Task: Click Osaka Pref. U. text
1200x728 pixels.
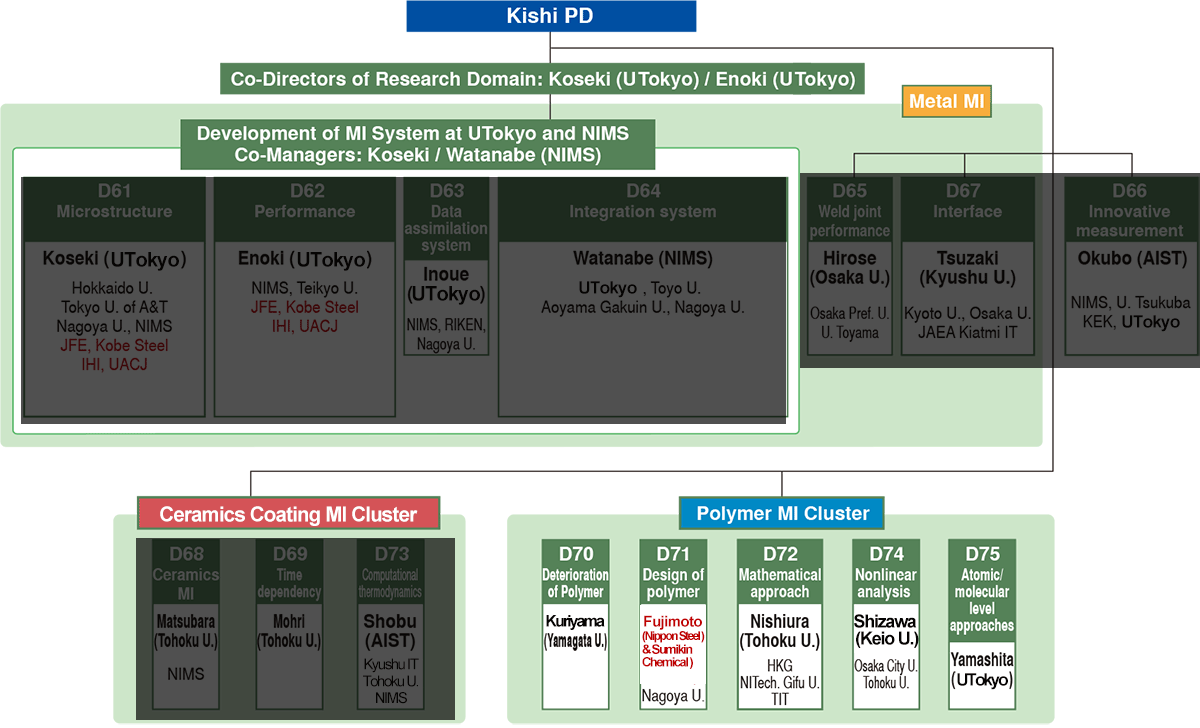Action: point(849,314)
